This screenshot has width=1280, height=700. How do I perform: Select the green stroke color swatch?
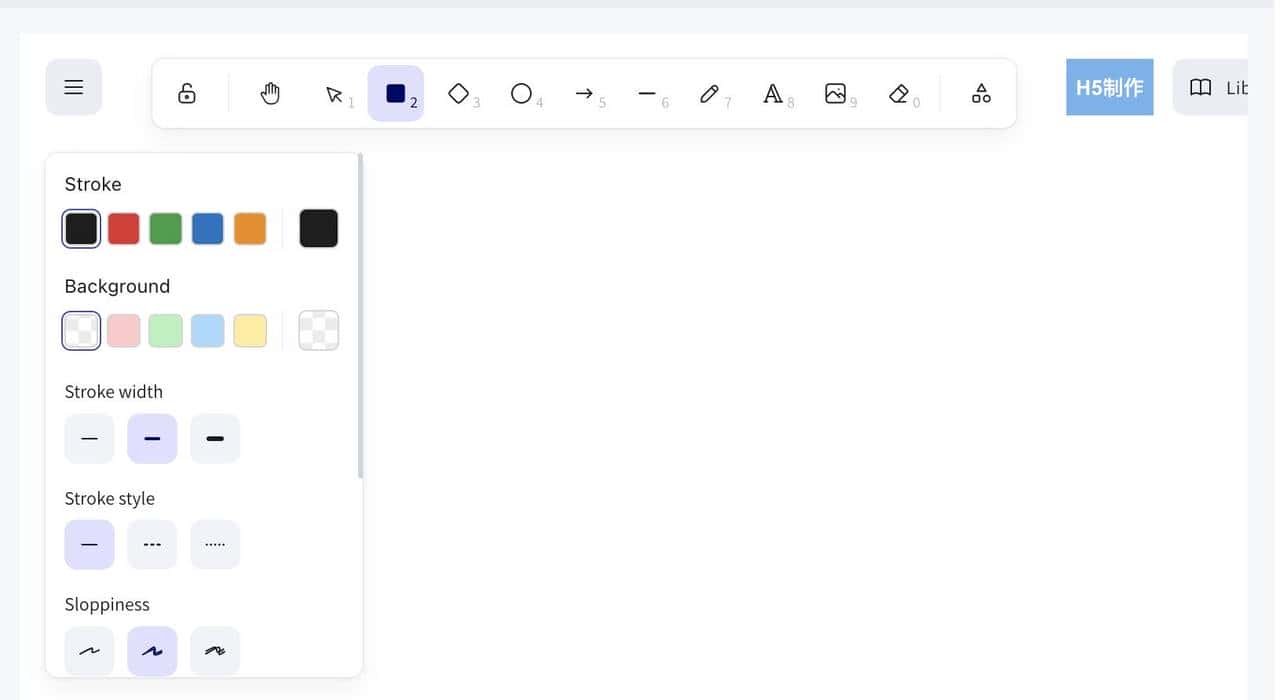[x=165, y=228]
